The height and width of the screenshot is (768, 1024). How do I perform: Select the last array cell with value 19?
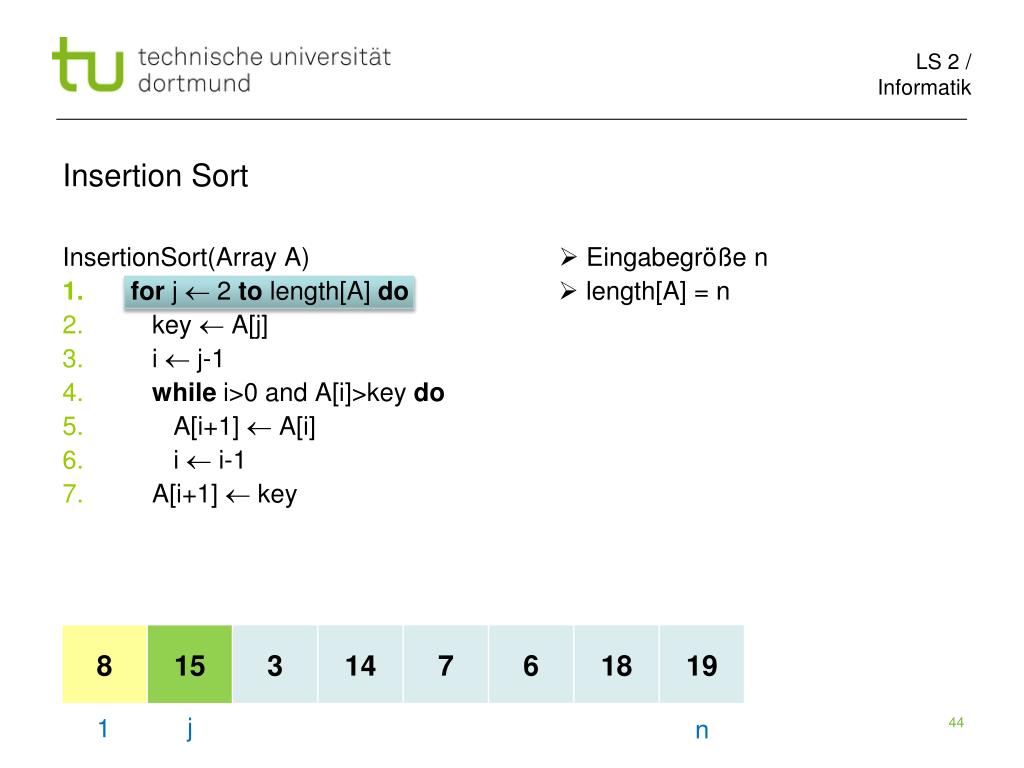point(702,664)
